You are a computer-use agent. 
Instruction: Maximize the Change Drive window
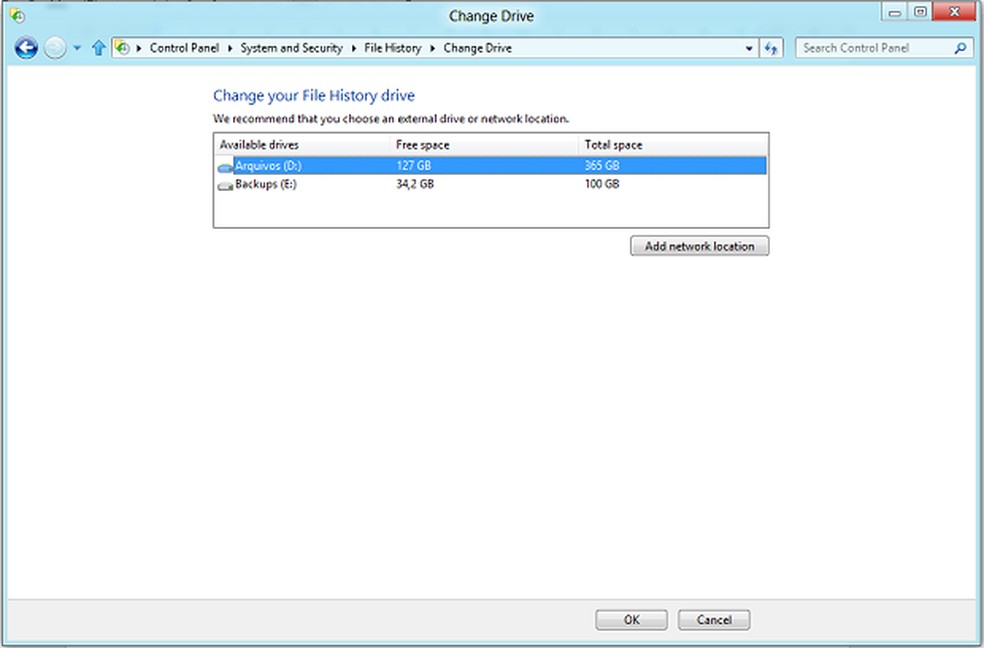920,12
